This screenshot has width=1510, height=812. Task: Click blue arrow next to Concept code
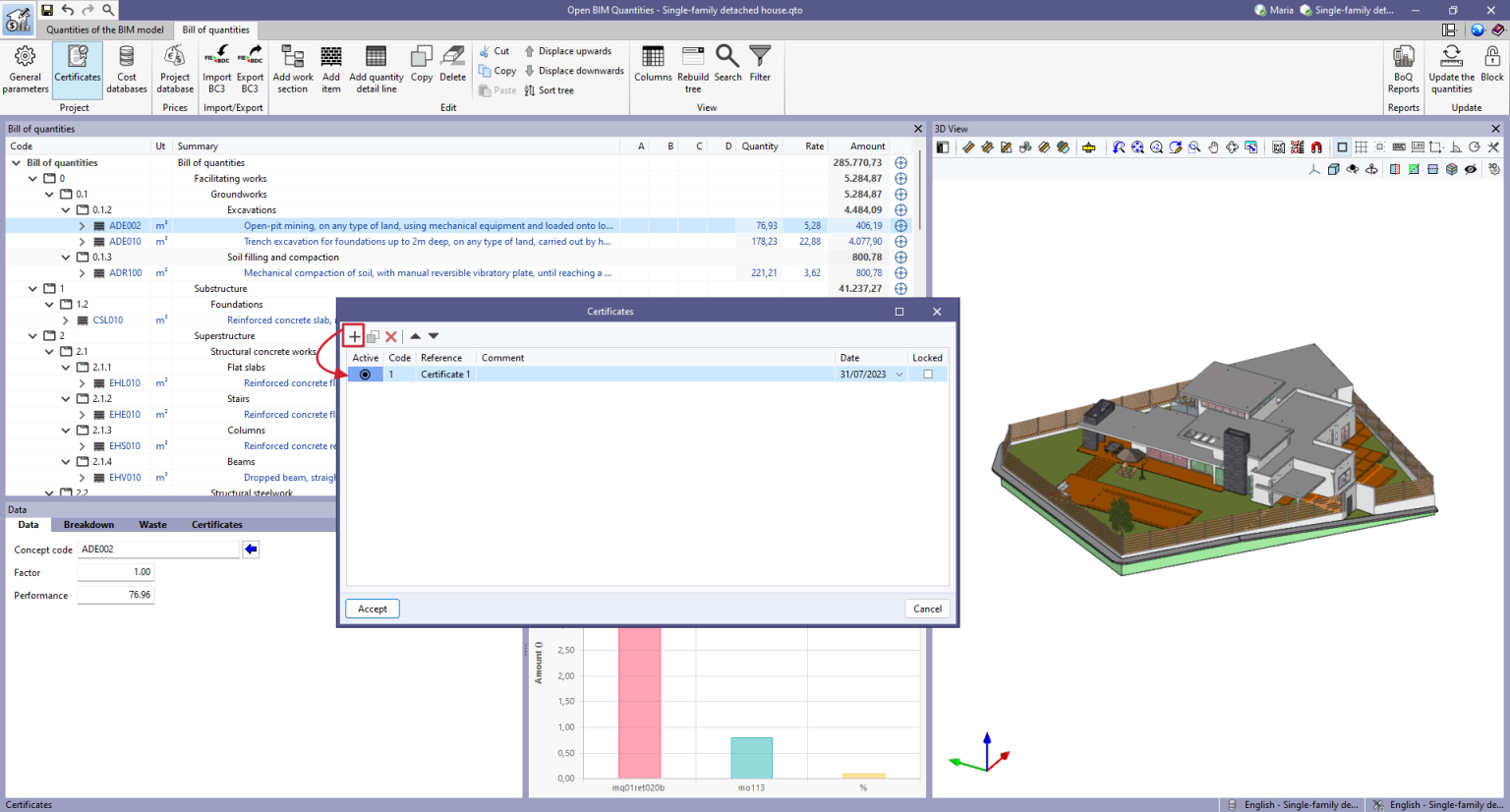251,550
